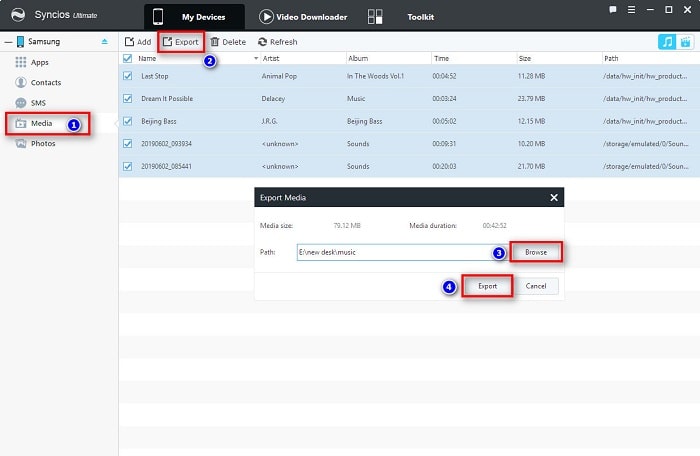Open the My Devices tab
Image resolution: width=700 pixels, height=456 pixels.
pos(194,17)
